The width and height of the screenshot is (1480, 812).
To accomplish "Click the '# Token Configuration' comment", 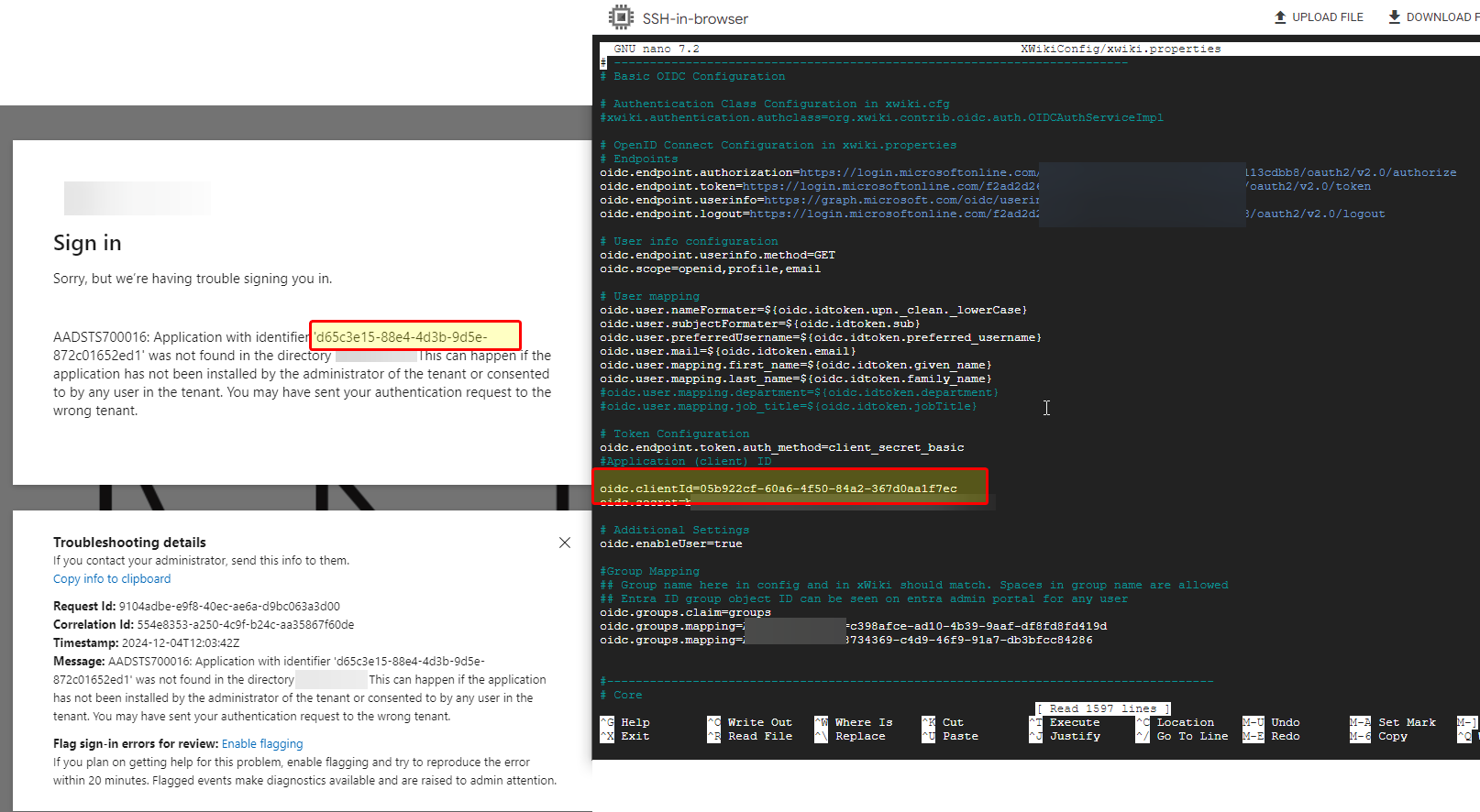I will 675,433.
